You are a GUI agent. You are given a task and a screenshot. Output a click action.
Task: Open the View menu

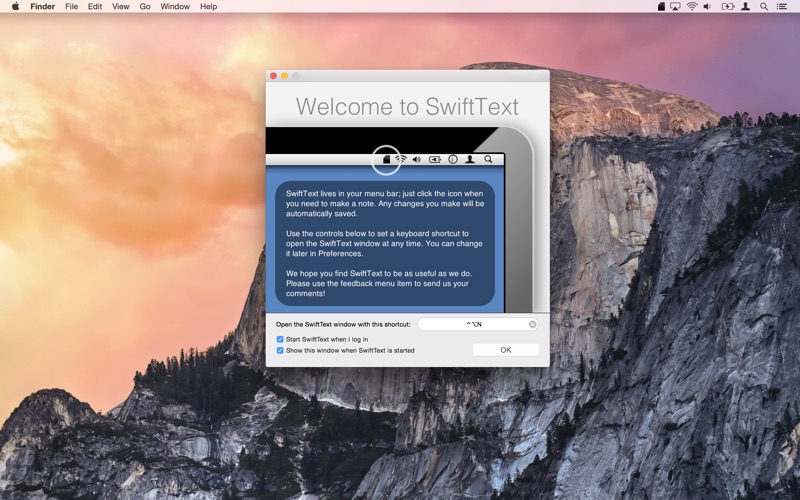[x=120, y=7]
